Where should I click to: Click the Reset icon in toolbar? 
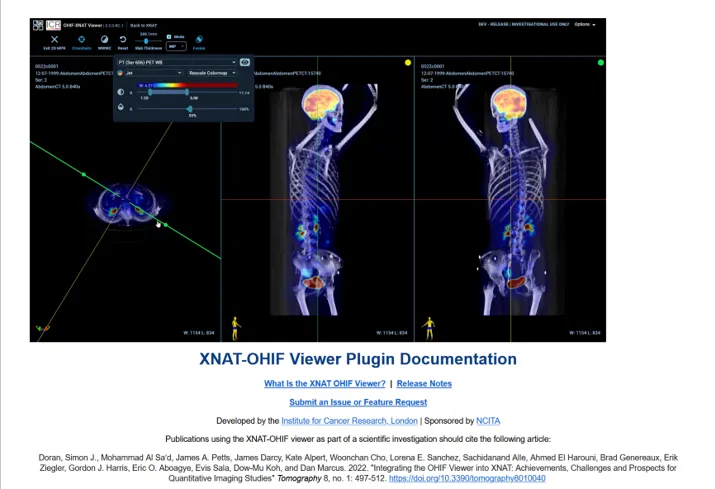pos(123,39)
